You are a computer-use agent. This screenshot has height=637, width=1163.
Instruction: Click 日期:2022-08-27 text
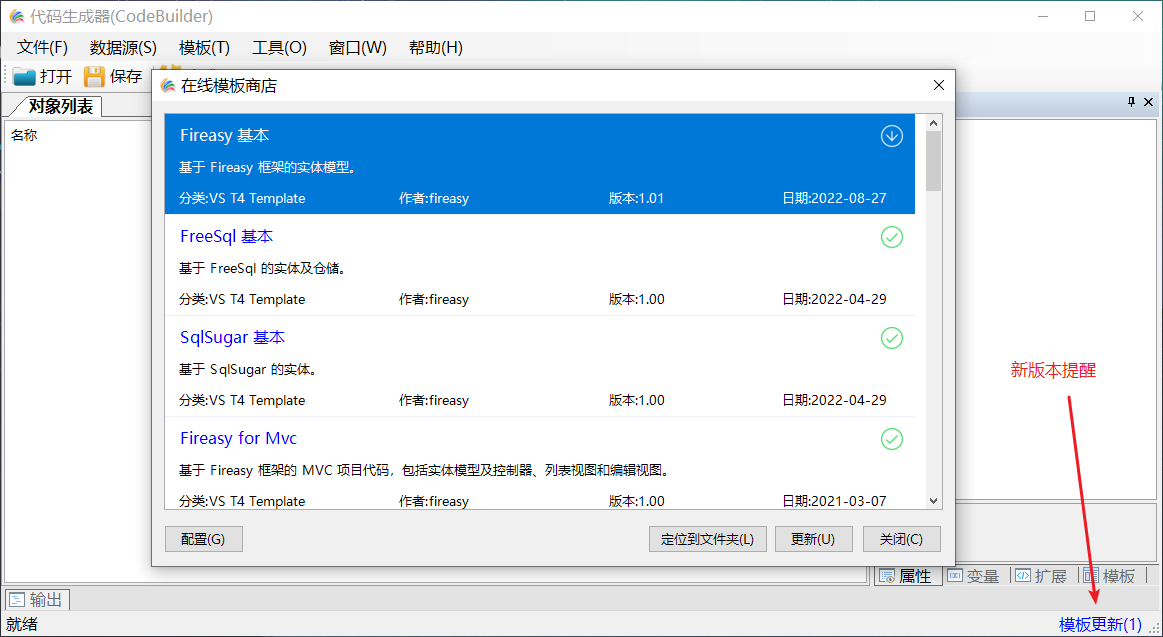click(x=834, y=199)
